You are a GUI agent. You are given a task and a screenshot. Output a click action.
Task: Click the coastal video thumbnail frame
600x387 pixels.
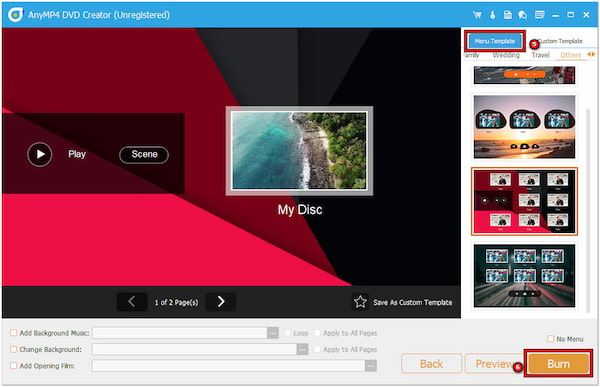coord(299,151)
